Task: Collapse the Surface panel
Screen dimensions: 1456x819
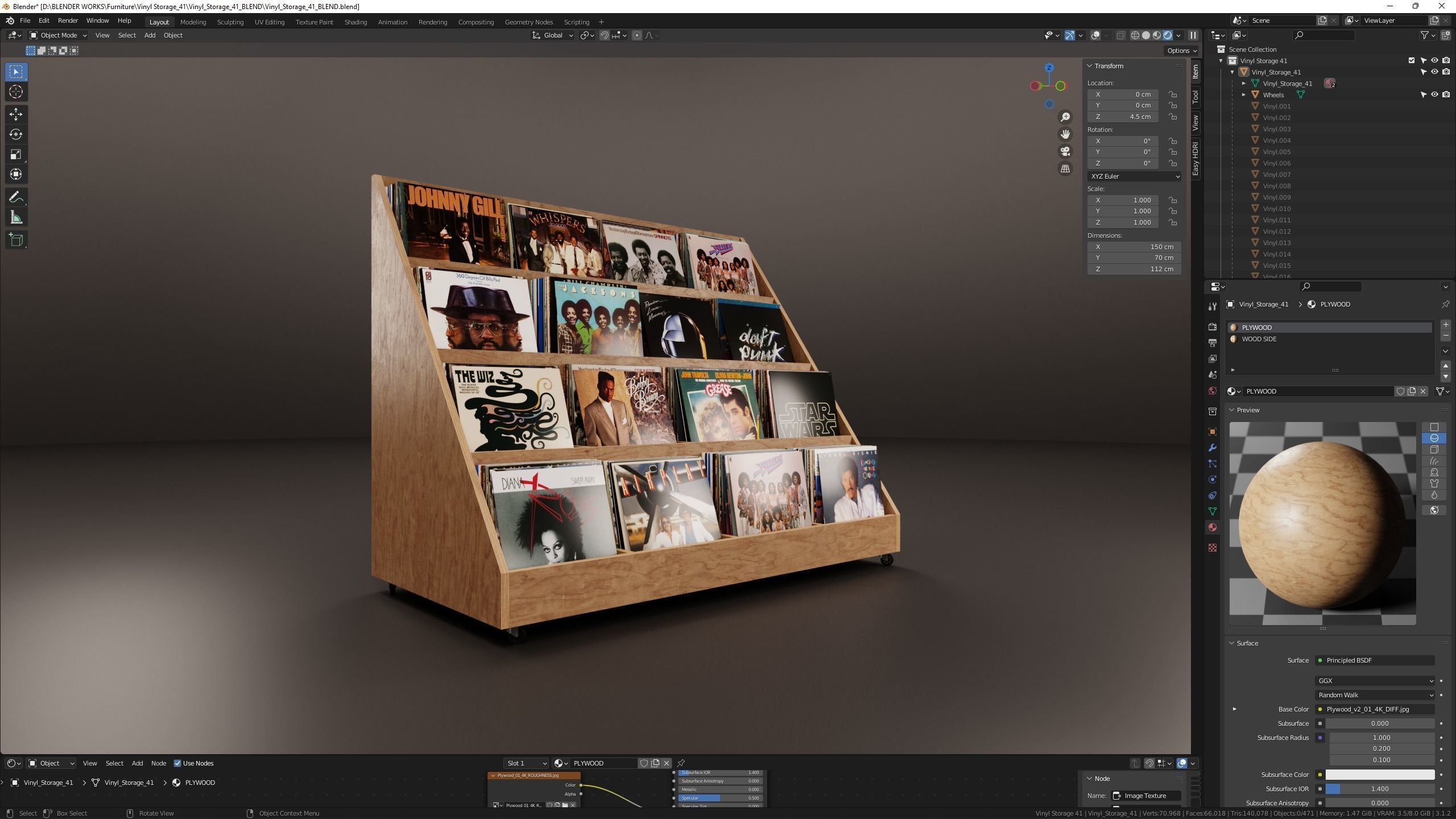Action: point(1232,643)
